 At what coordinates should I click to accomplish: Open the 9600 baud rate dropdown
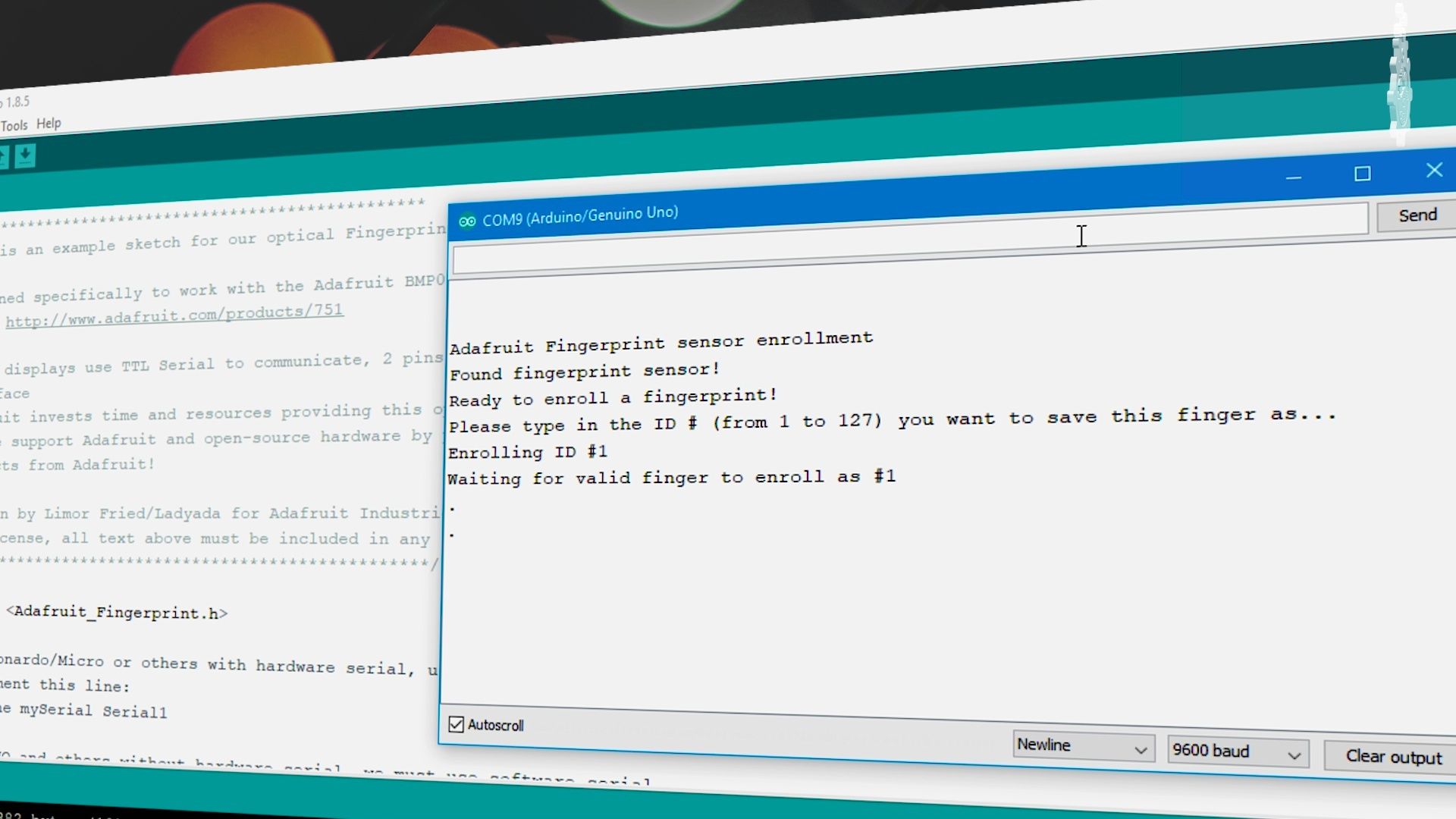[x=1236, y=752]
